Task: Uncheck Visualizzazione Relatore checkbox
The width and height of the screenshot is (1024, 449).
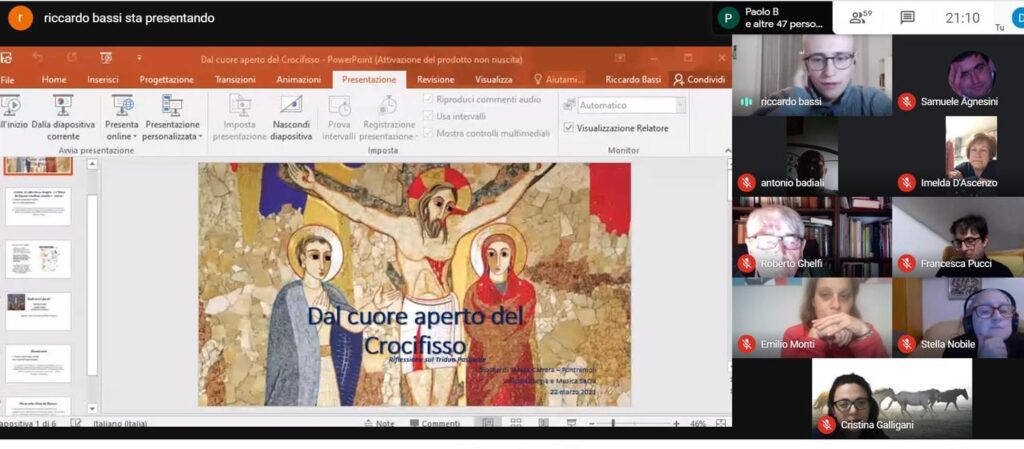Action: point(568,128)
